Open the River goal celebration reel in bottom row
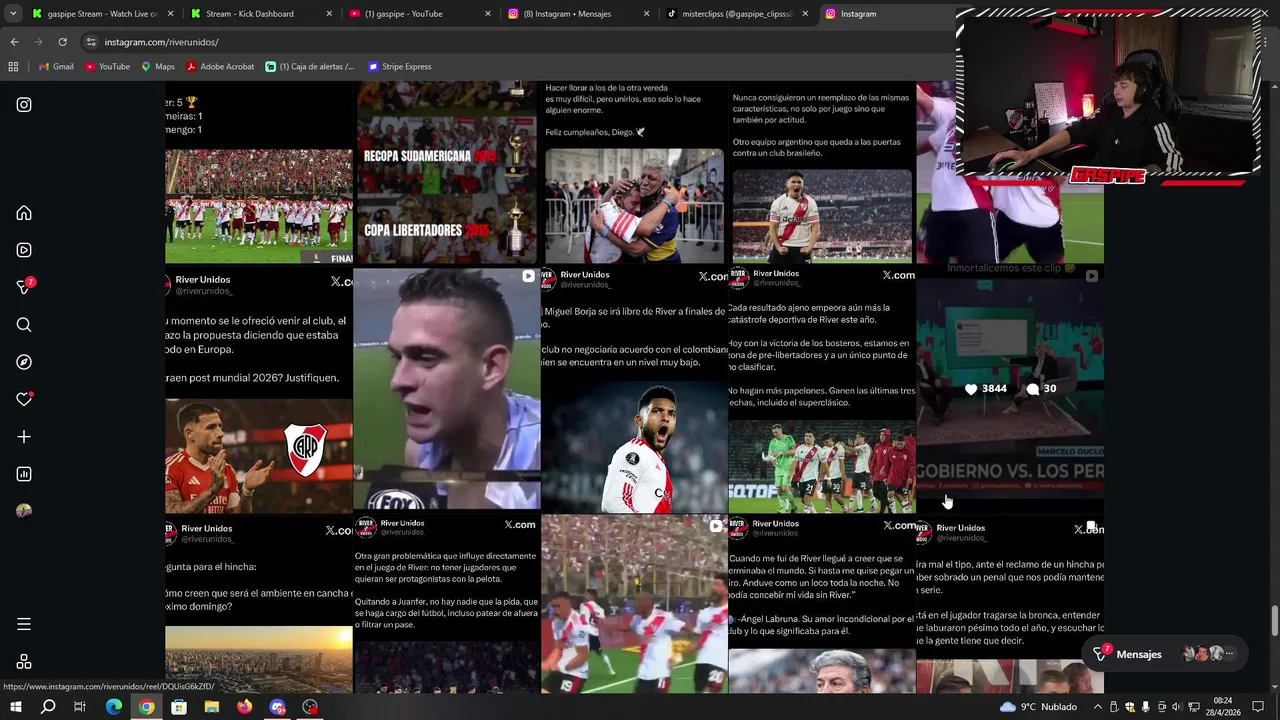The width and height of the screenshot is (1280, 720). point(634,604)
